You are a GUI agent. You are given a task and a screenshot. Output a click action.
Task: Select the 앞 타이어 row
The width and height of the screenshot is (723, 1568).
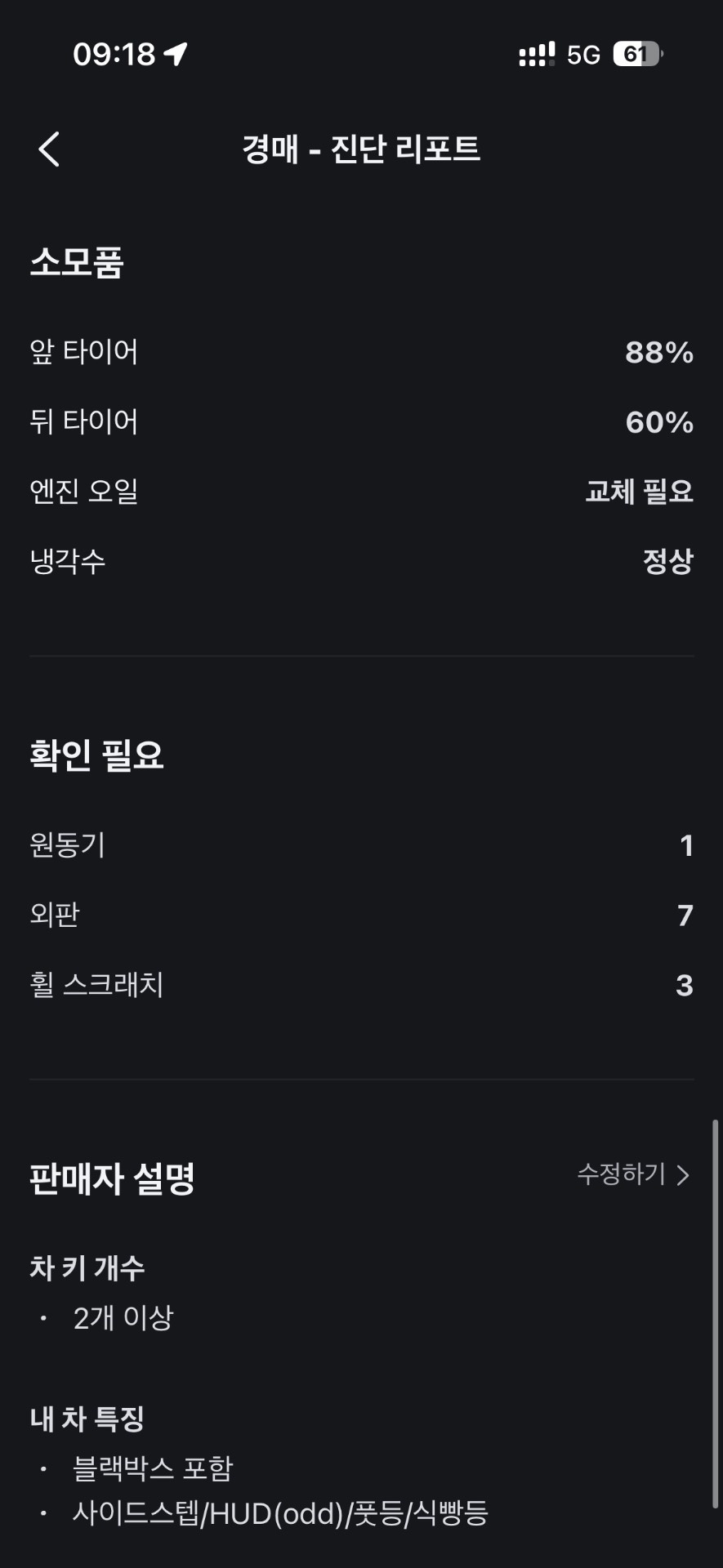(x=361, y=352)
